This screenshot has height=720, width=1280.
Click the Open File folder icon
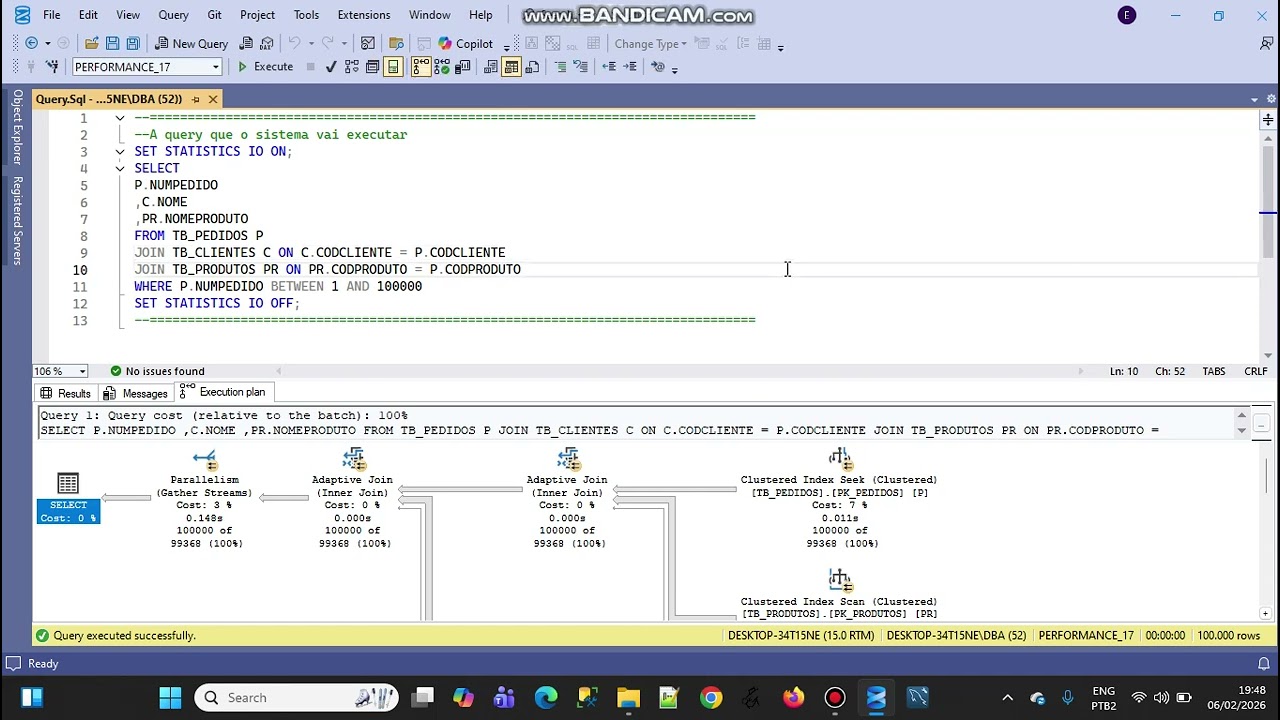(92, 43)
